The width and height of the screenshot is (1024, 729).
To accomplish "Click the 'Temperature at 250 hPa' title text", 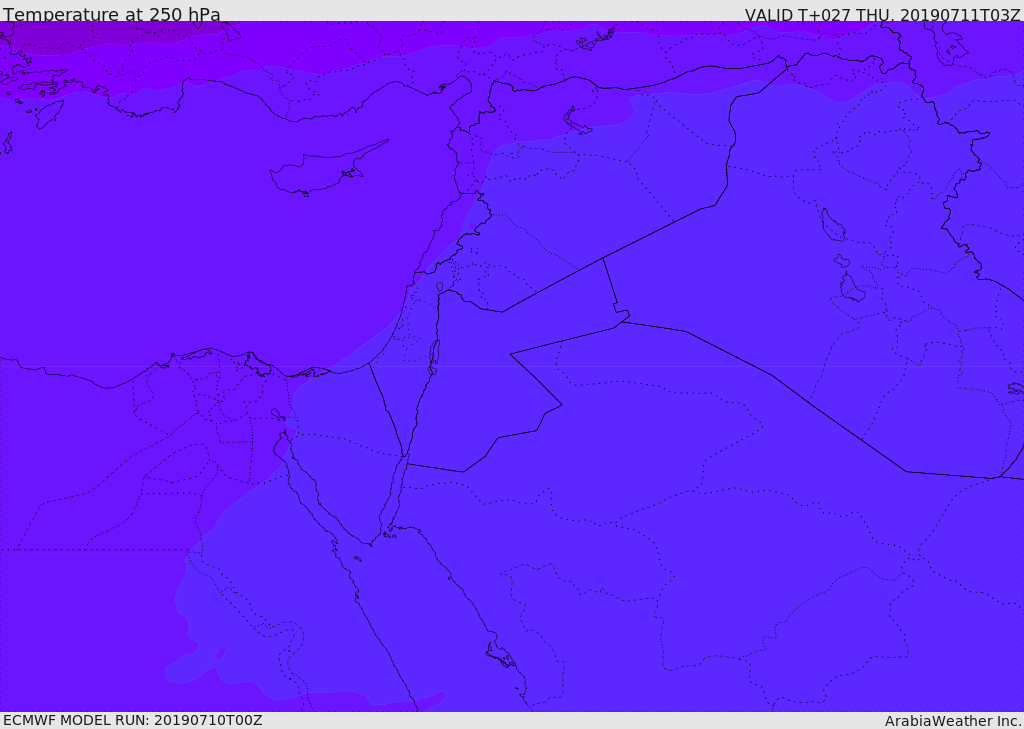I will (112, 14).
